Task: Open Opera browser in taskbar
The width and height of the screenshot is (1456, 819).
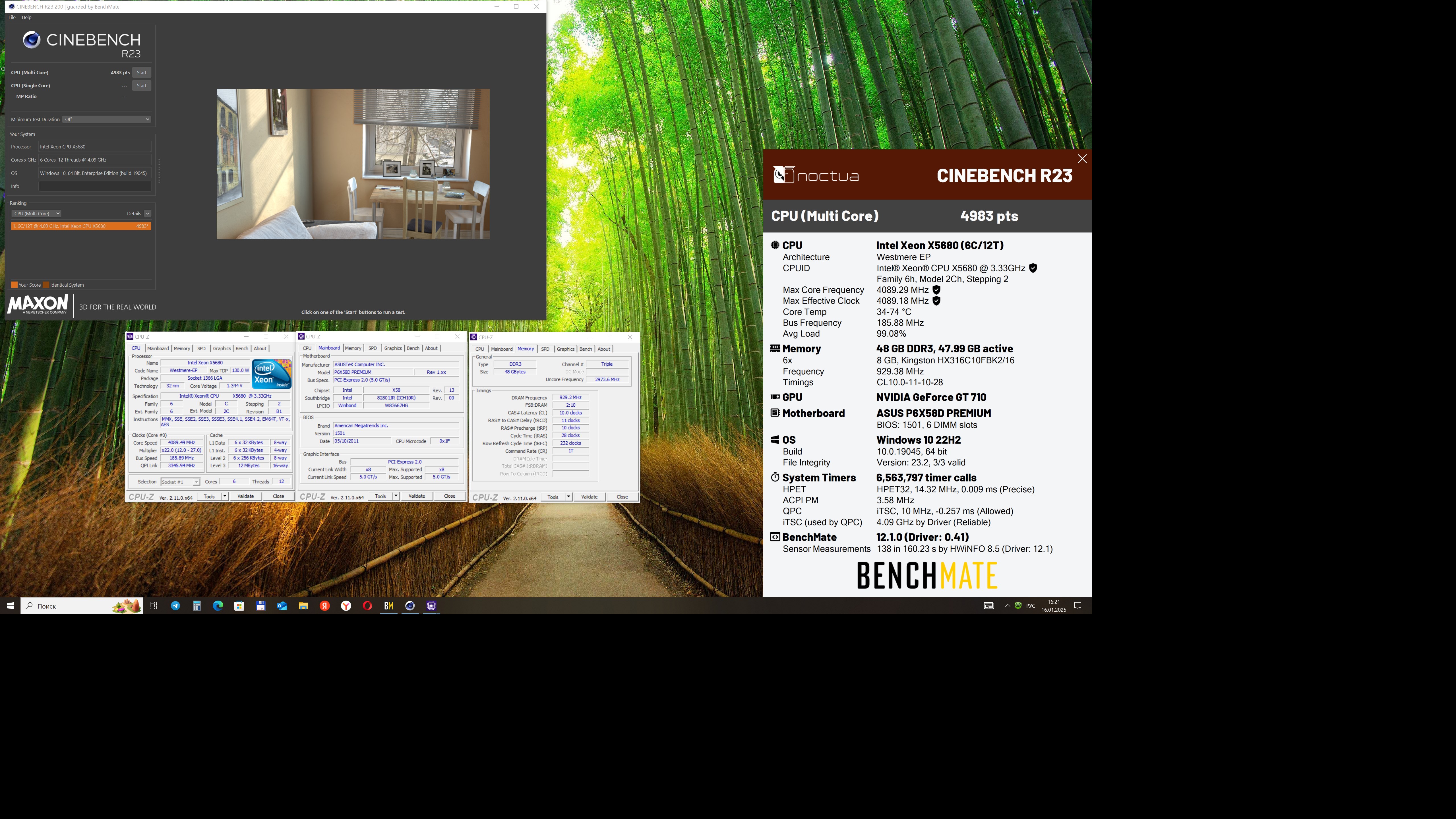Action: [367, 606]
